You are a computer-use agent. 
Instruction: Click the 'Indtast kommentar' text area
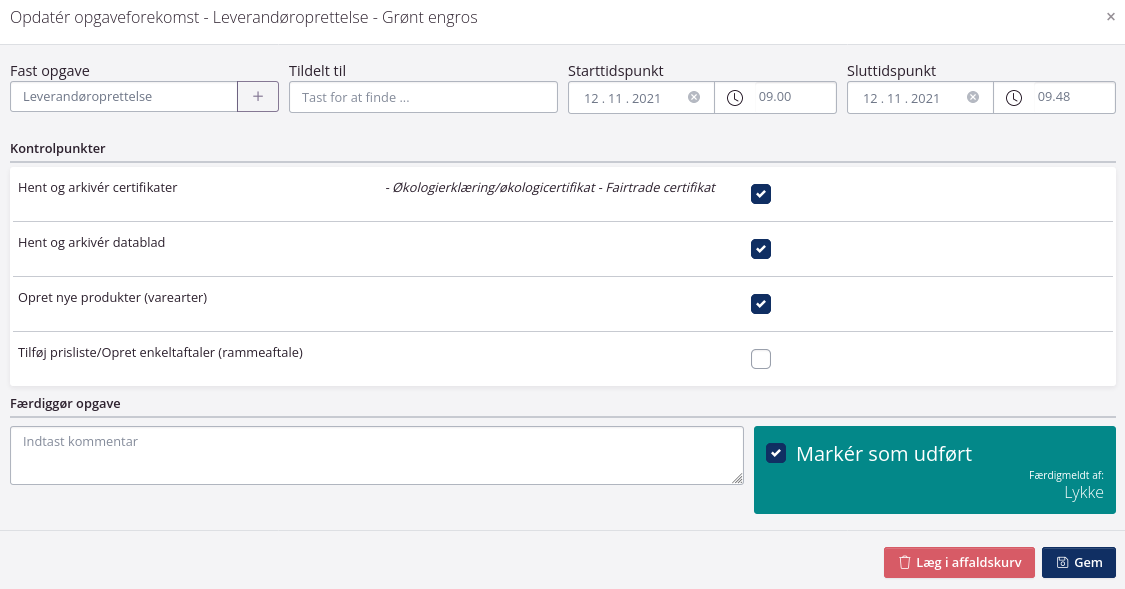coord(376,456)
